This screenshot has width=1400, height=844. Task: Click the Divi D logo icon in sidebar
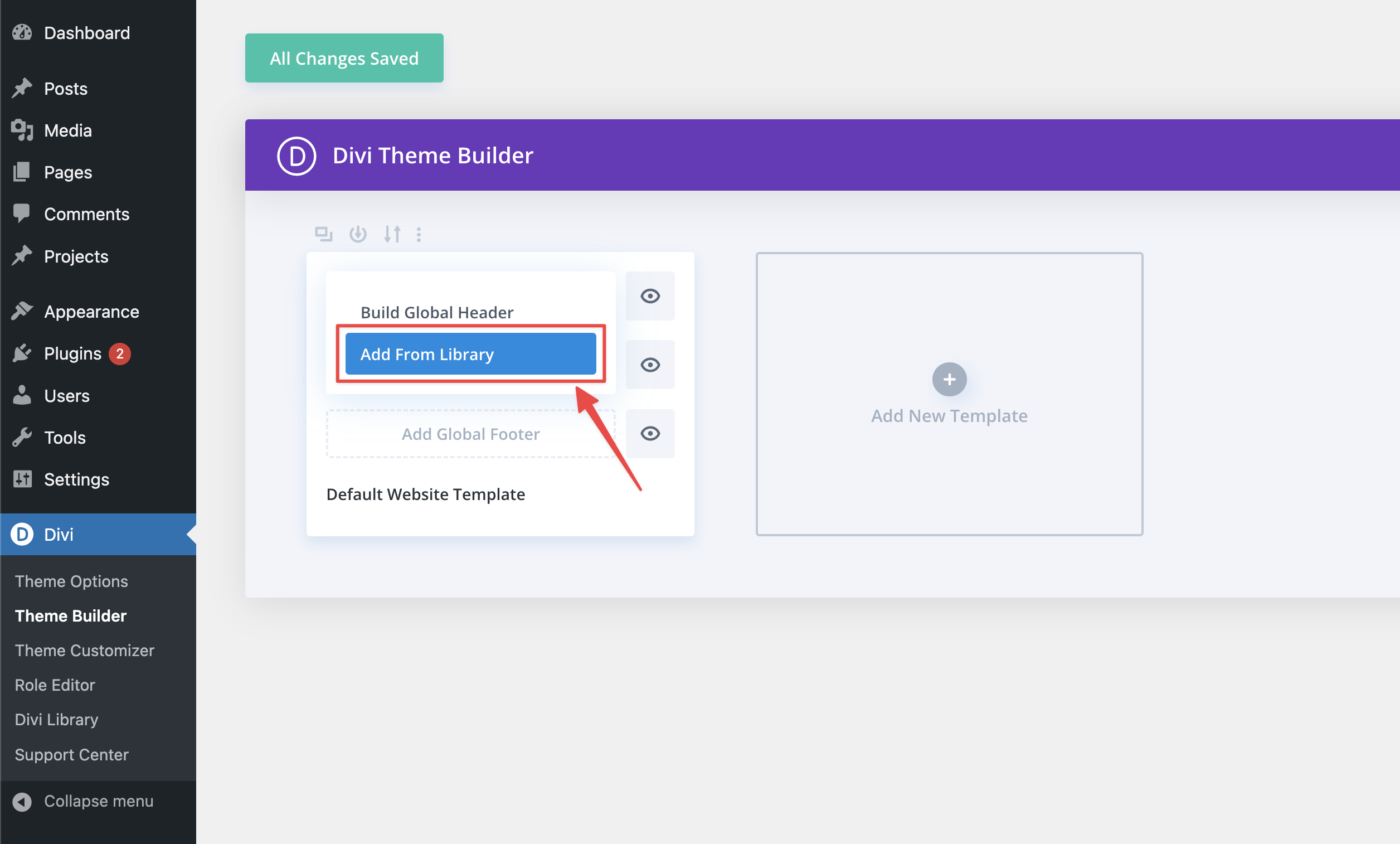coord(22,534)
